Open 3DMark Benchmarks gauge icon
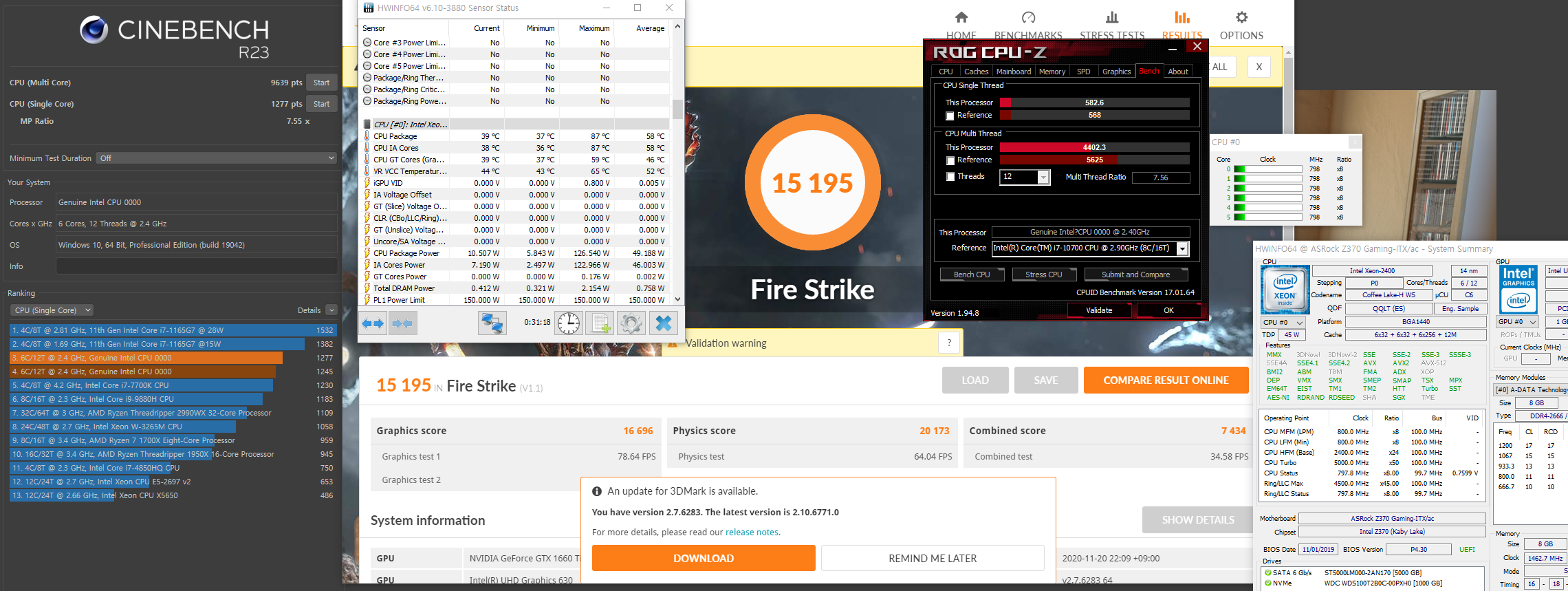 point(1028,17)
